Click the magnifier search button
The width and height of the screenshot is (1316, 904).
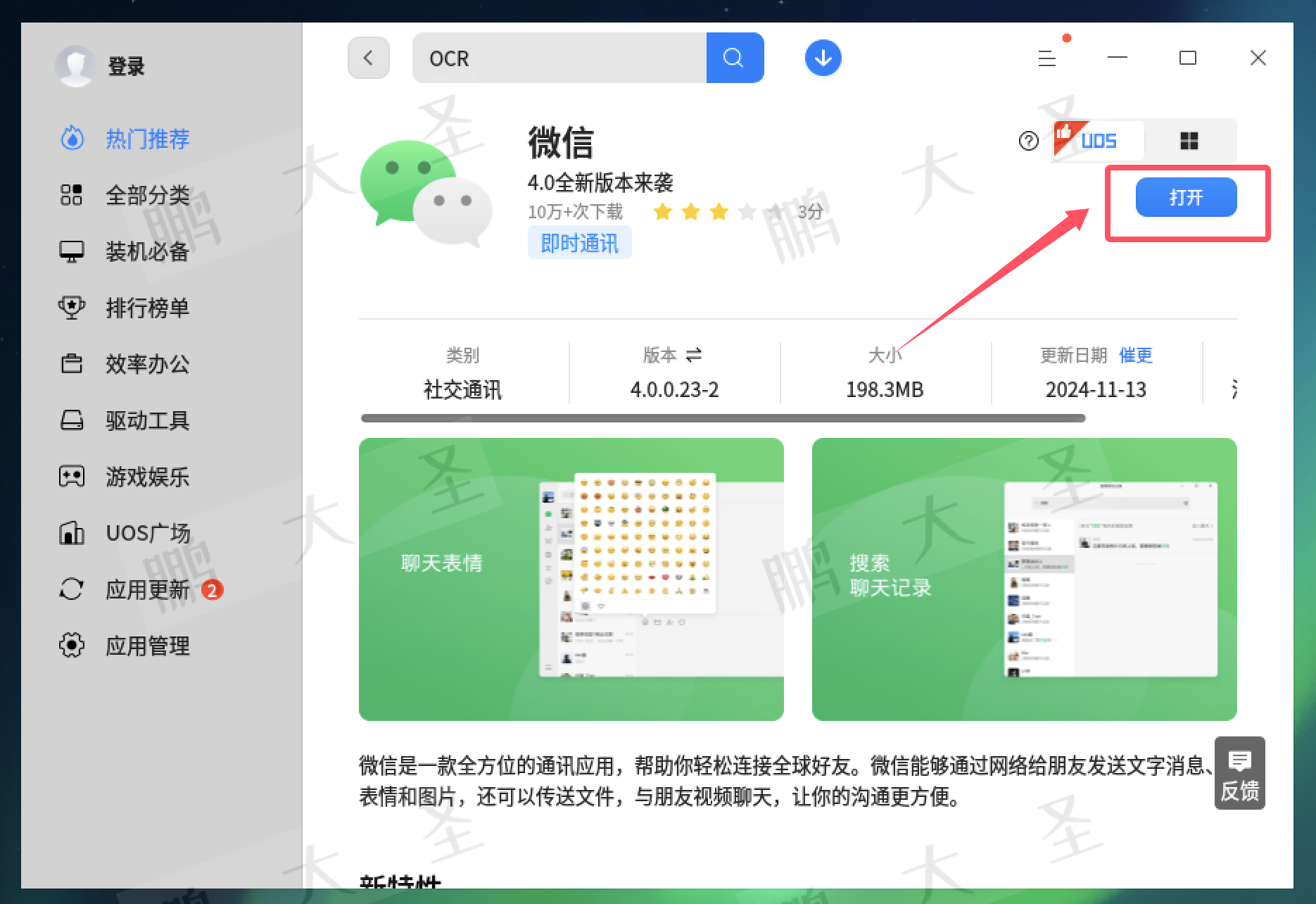[735, 58]
